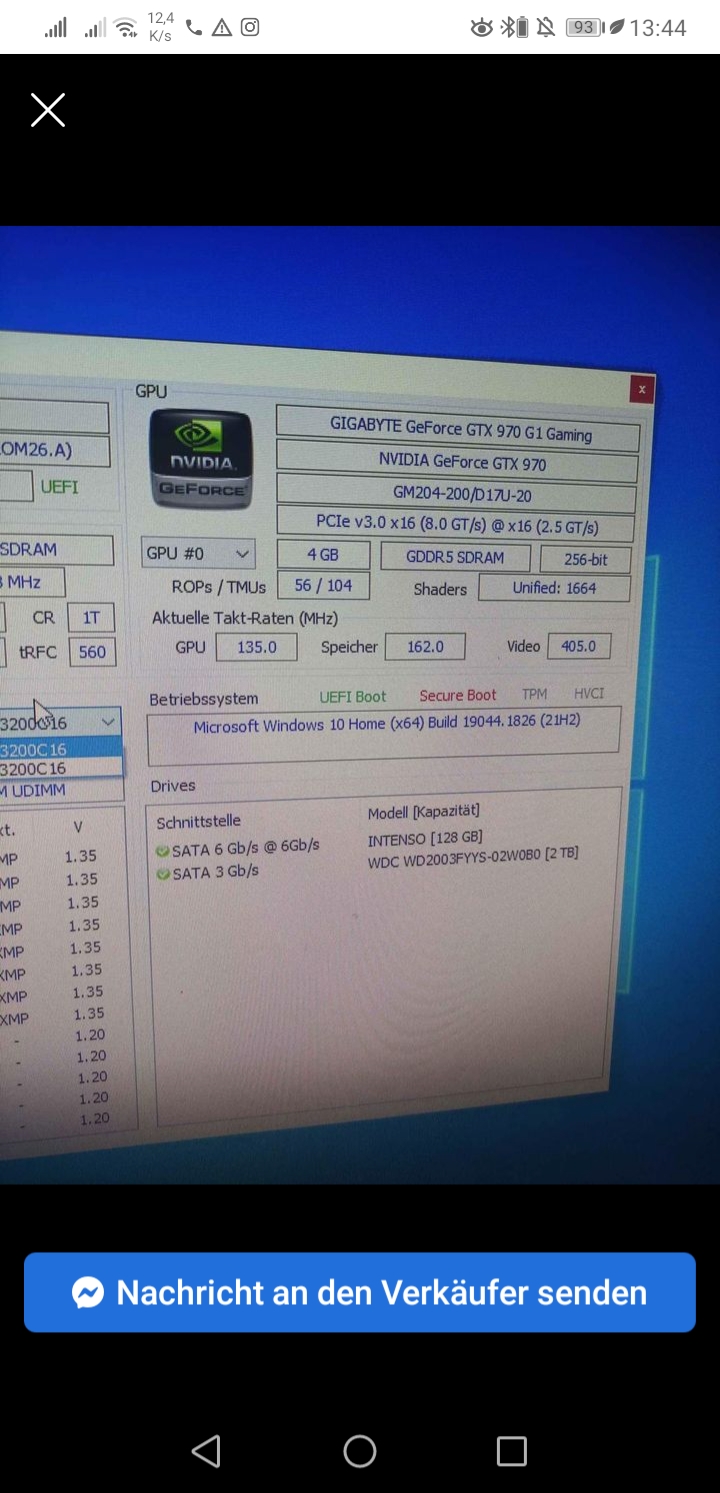Click the ROPs / TMUs label
This screenshot has height=1493, width=720.
[219, 586]
